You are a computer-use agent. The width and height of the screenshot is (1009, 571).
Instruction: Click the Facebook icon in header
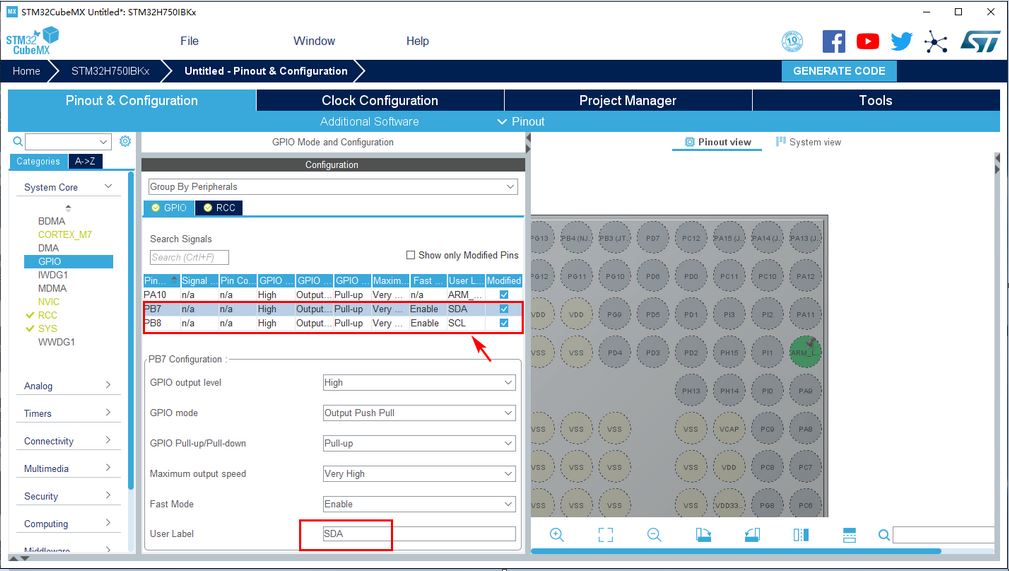(x=834, y=41)
